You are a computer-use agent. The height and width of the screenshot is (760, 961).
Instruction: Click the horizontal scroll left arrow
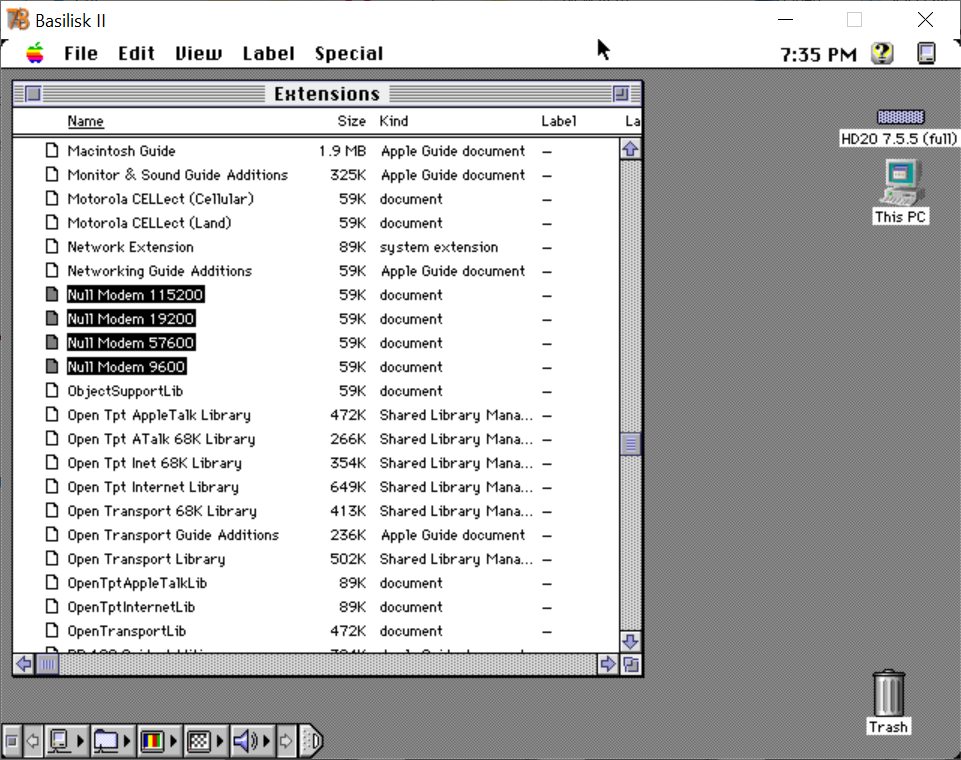[24, 664]
